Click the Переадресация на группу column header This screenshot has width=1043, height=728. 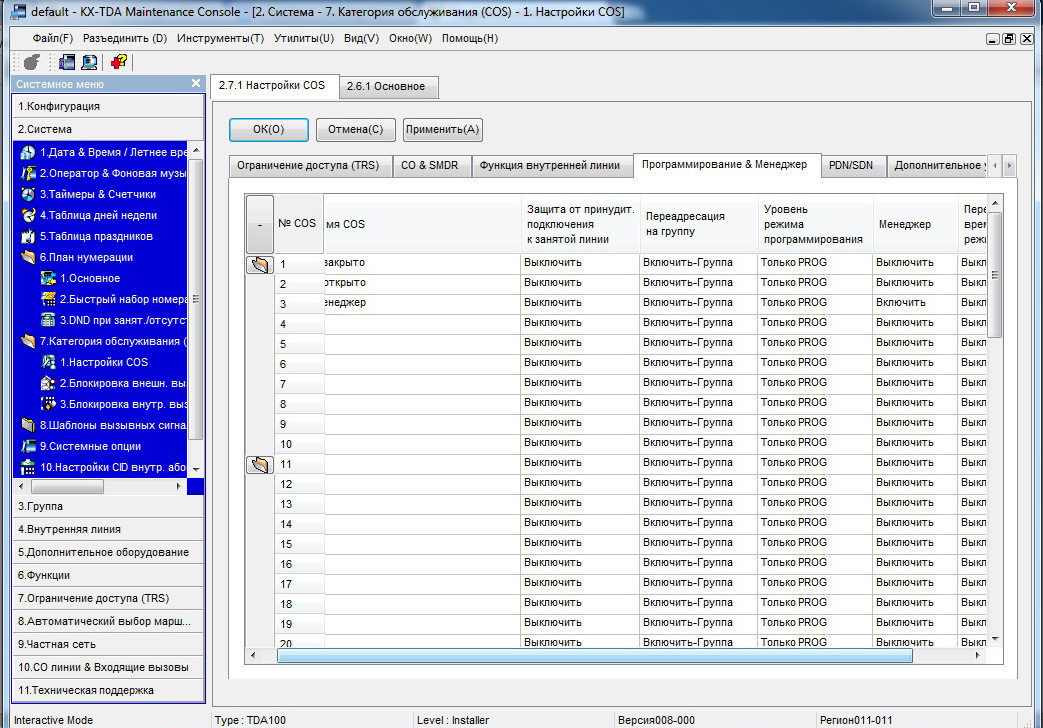699,224
